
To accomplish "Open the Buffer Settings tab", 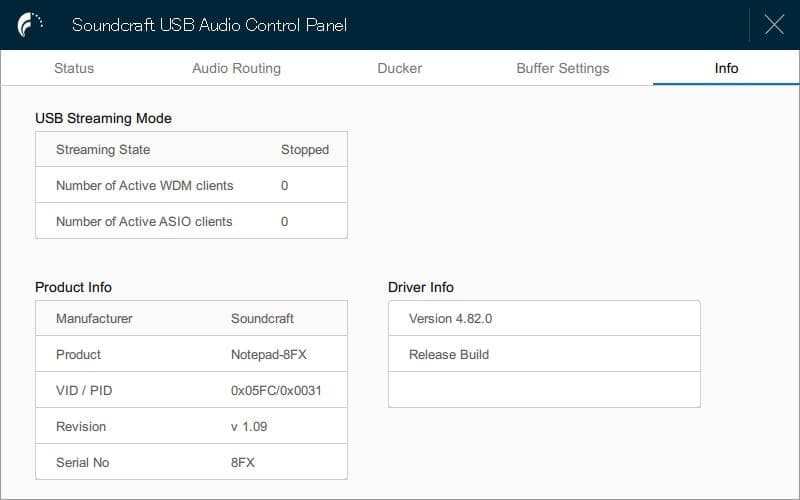I will tap(562, 68).
